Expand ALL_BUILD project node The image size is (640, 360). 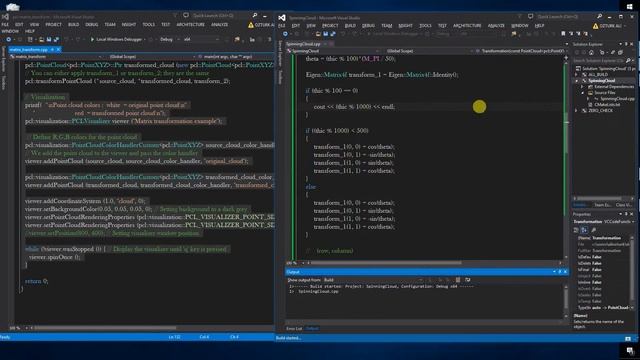click(x=576, y=75)
